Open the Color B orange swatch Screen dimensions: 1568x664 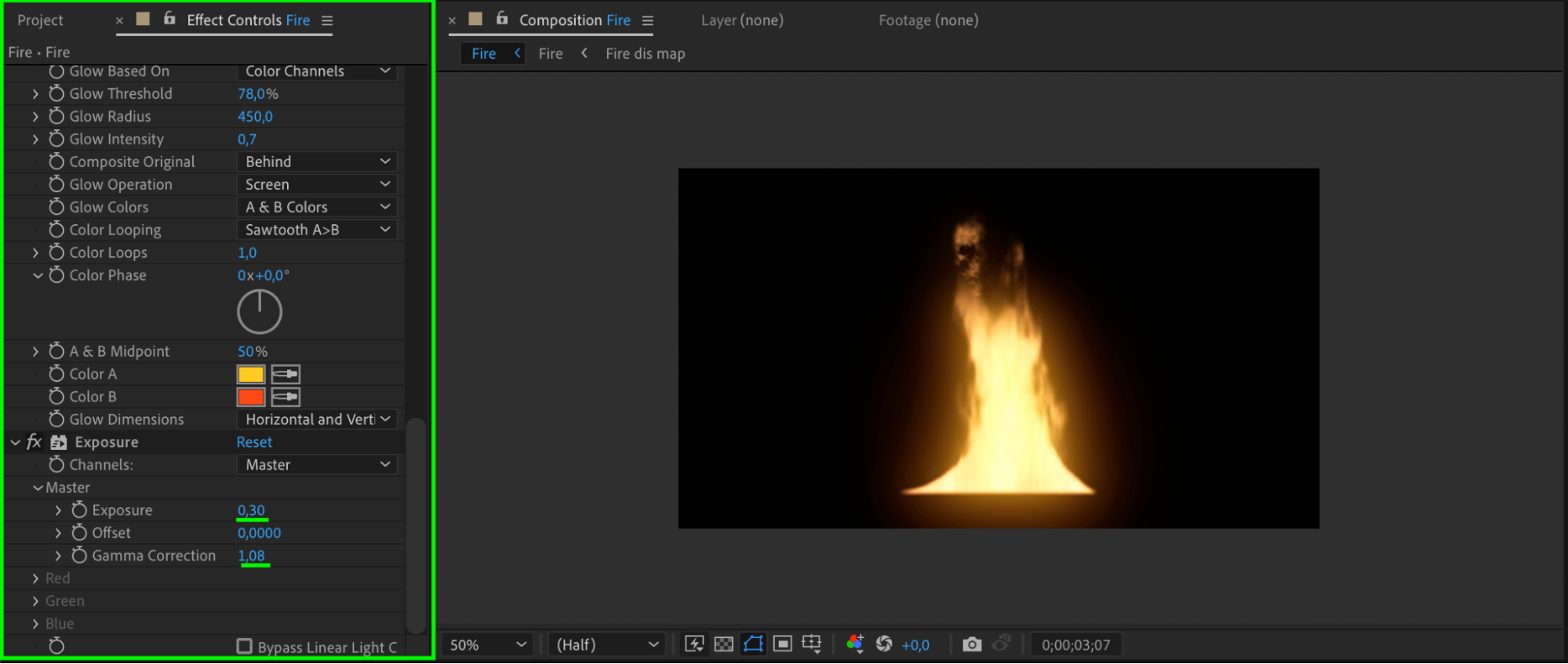(x=251, y=397)
